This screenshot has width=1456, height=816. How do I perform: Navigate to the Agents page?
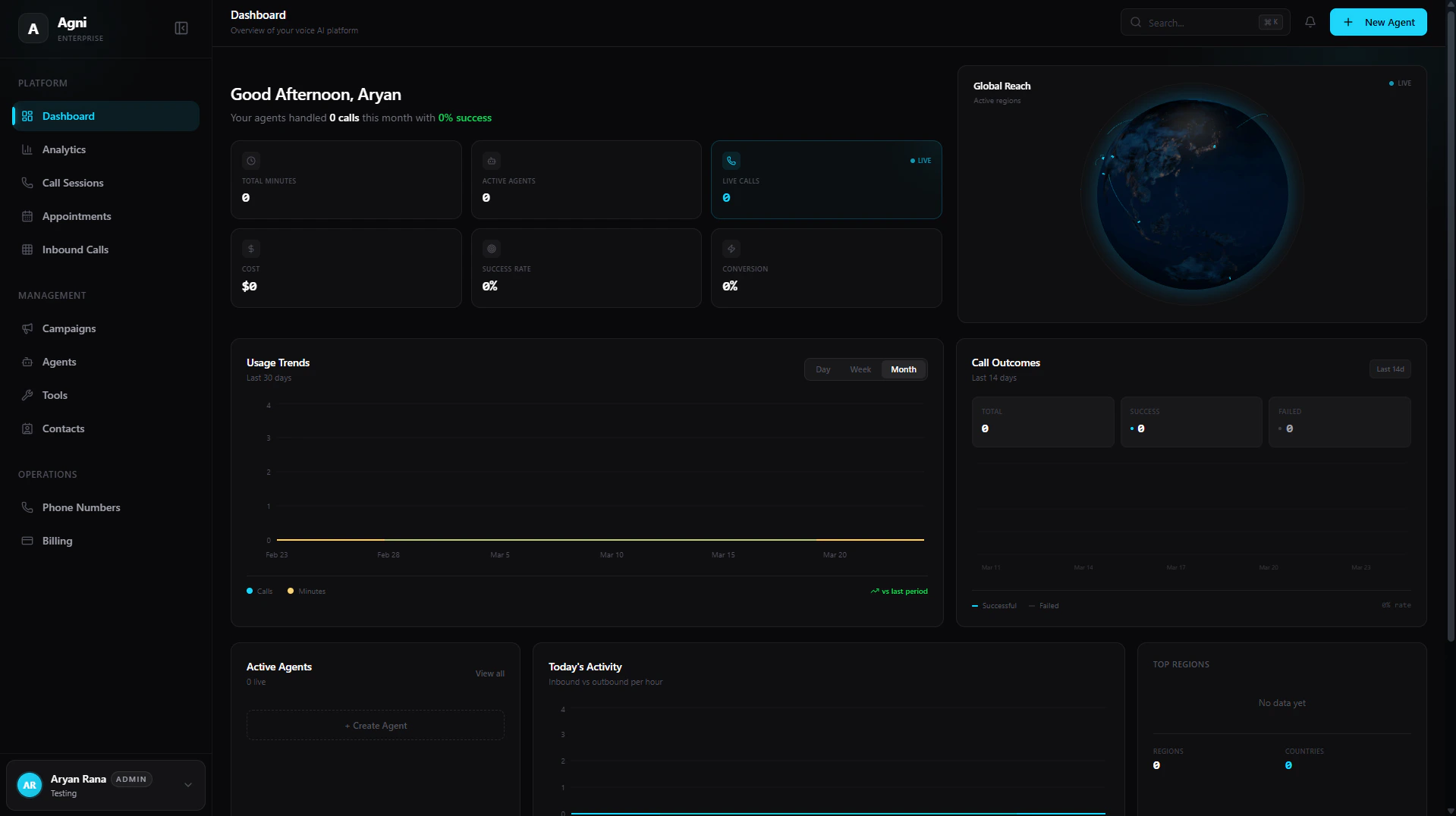(x=59, y=362)
